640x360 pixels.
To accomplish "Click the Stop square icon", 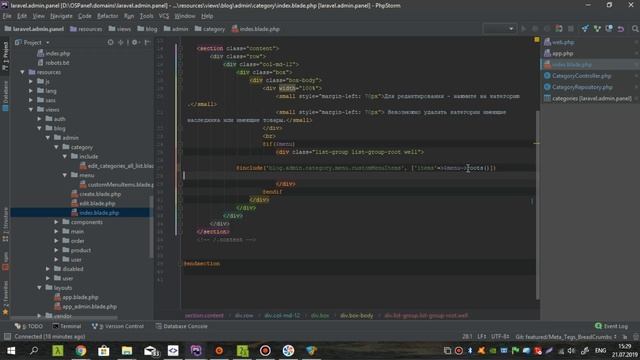I will pyautogui.click(x=571, y=29).
